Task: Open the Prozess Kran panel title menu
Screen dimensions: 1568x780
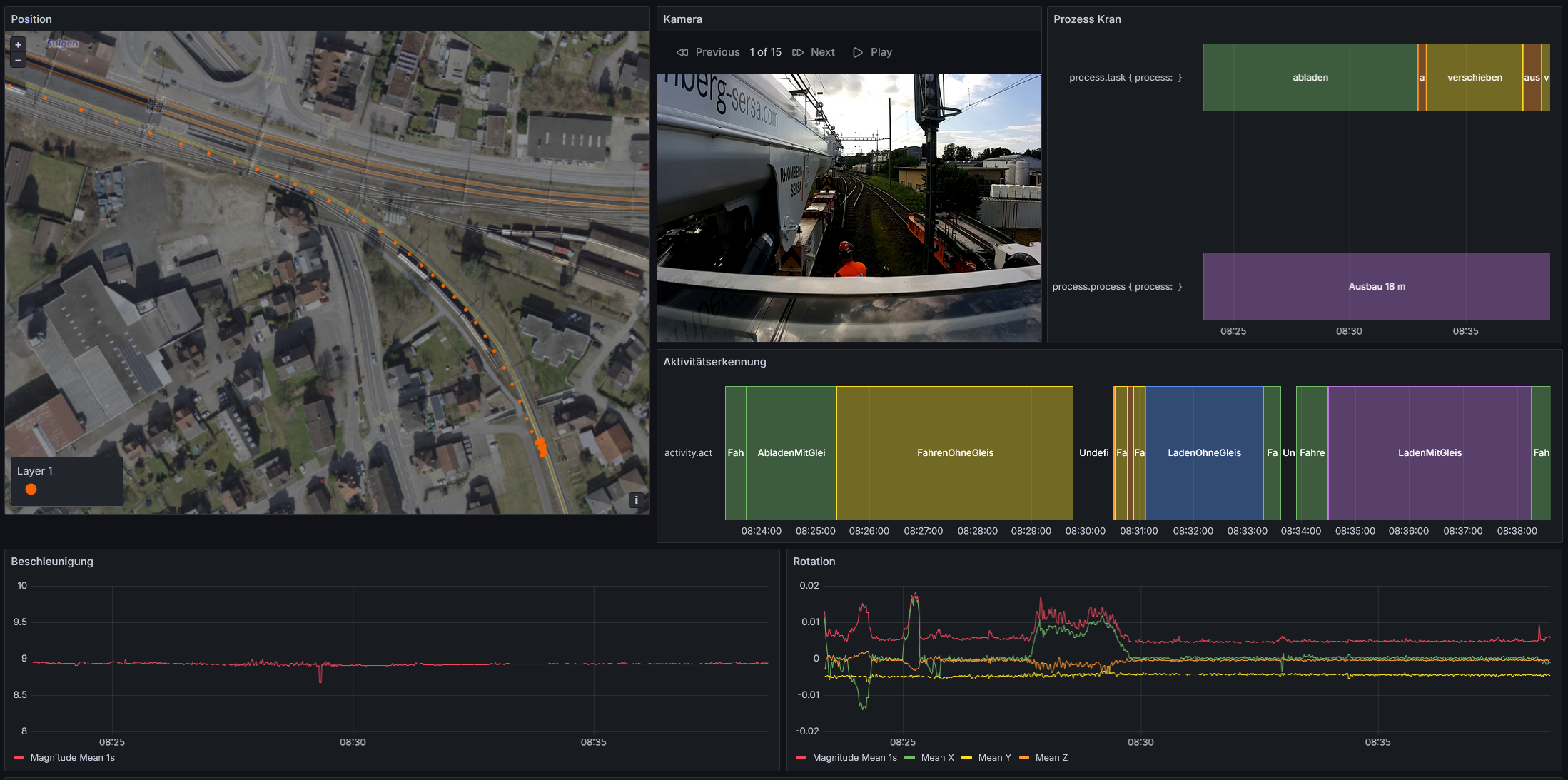Action: [1087, 19]
